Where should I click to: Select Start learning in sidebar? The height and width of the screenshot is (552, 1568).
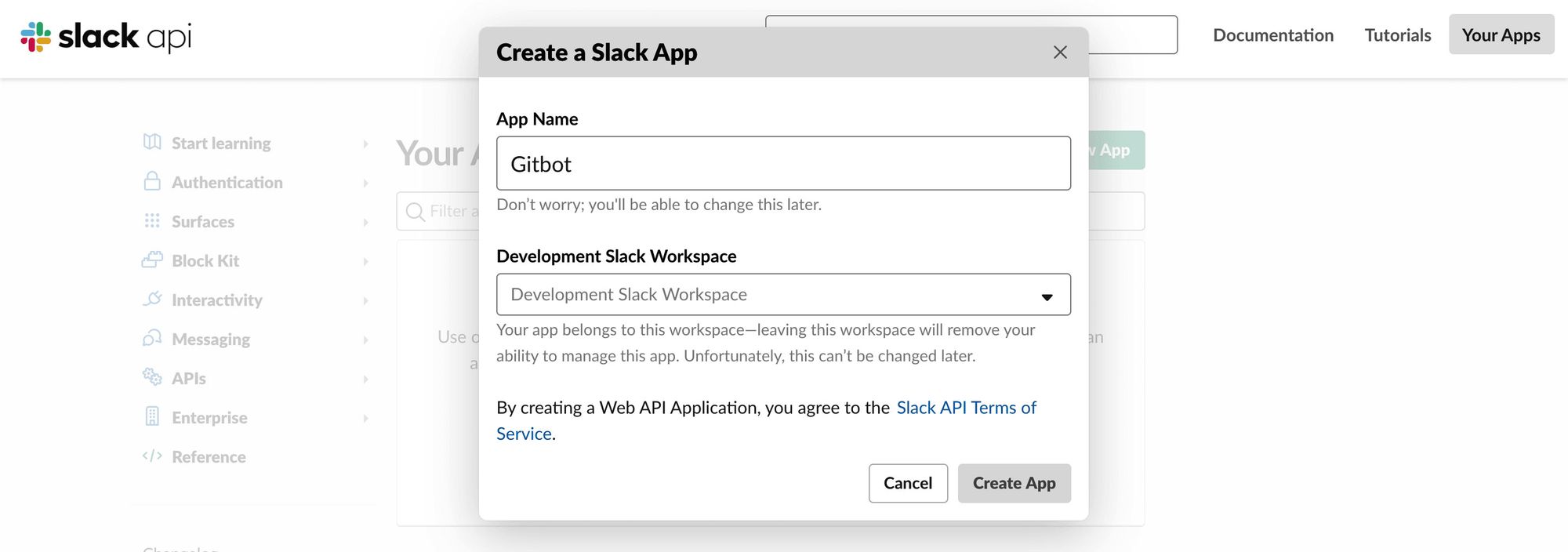click(x=221, y=143)
